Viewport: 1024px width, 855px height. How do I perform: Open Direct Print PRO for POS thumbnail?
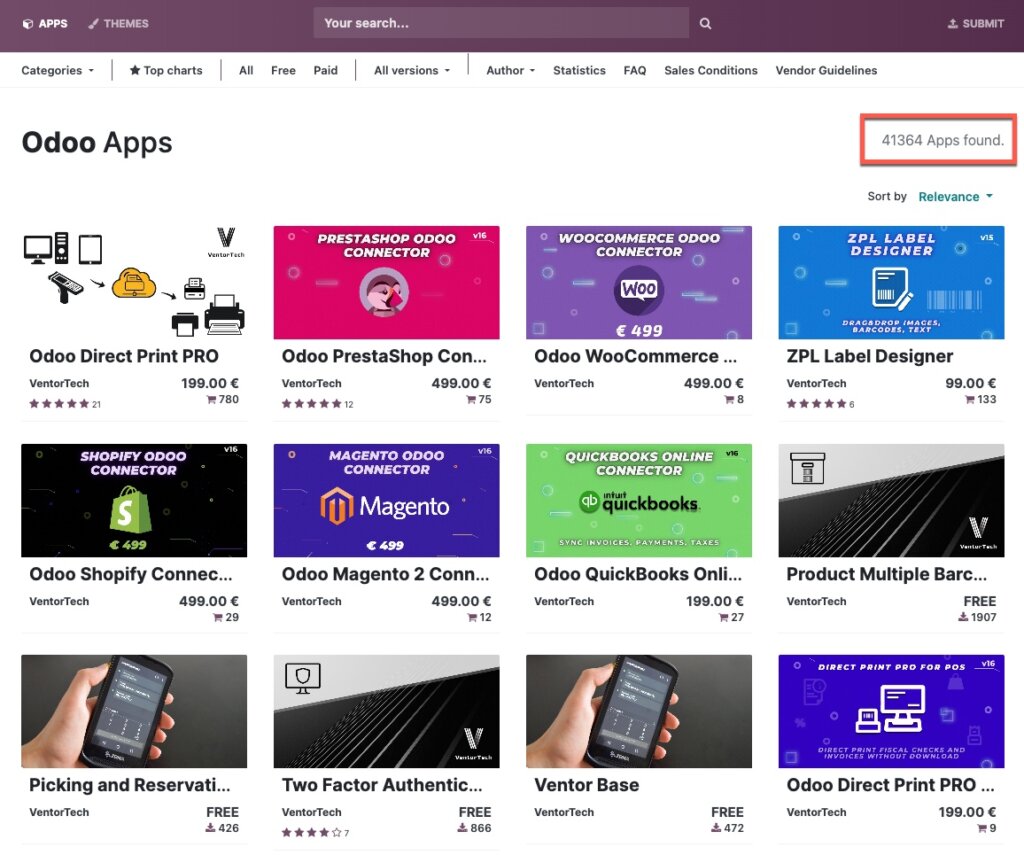pos(891,711)
